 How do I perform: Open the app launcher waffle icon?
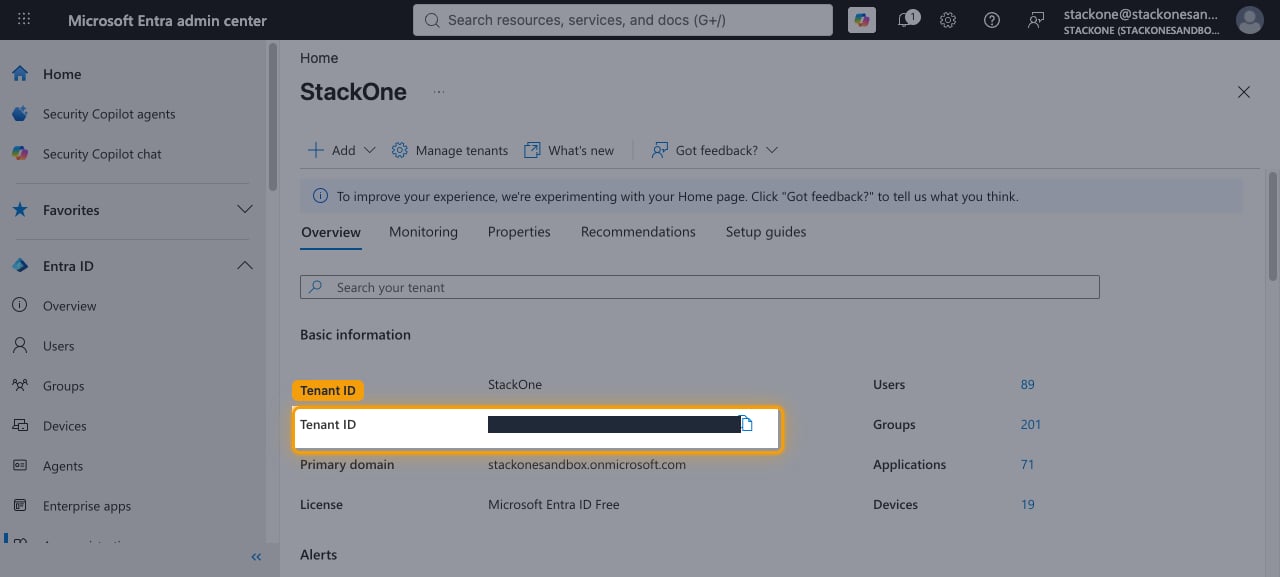[x=24, y=20]
